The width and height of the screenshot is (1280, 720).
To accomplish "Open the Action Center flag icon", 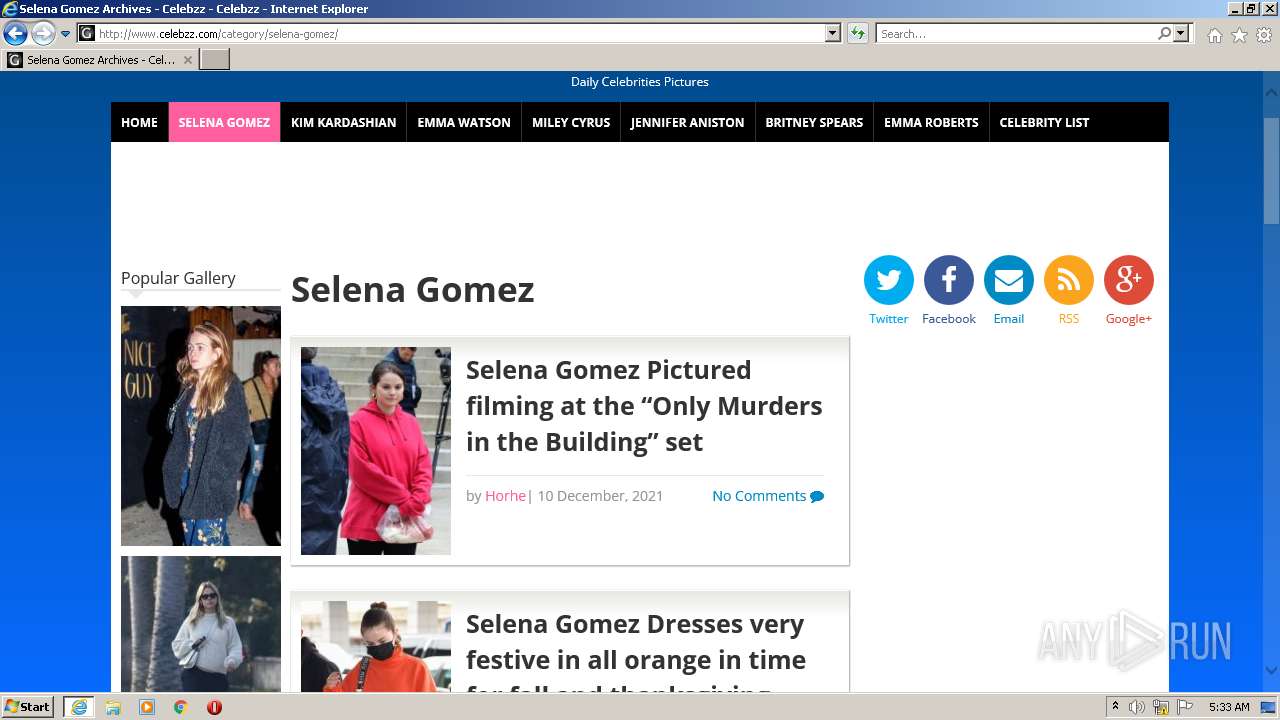I will pos(1185,707).
